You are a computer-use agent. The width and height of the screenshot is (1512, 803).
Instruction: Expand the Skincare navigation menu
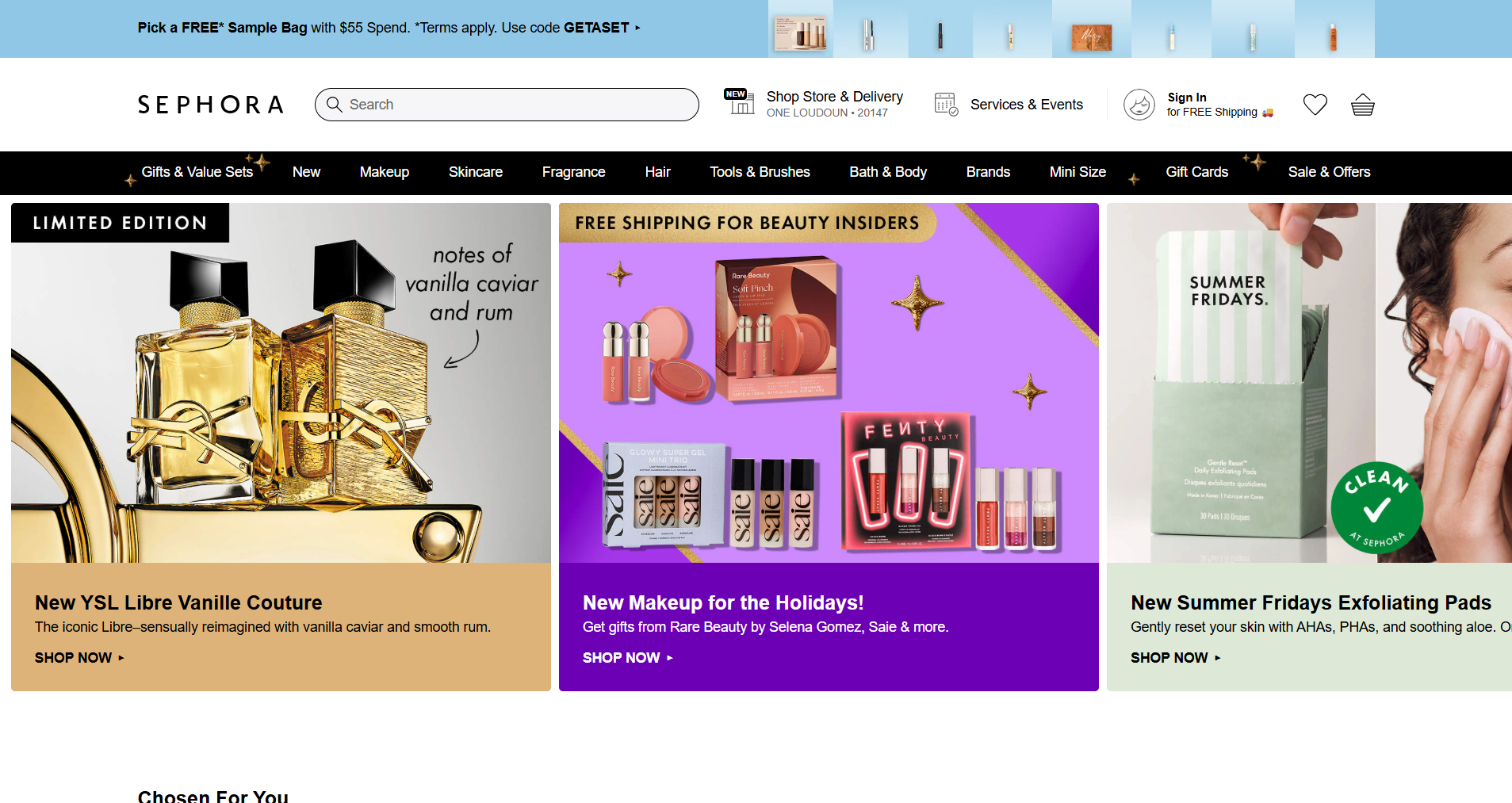coord(475,172)
